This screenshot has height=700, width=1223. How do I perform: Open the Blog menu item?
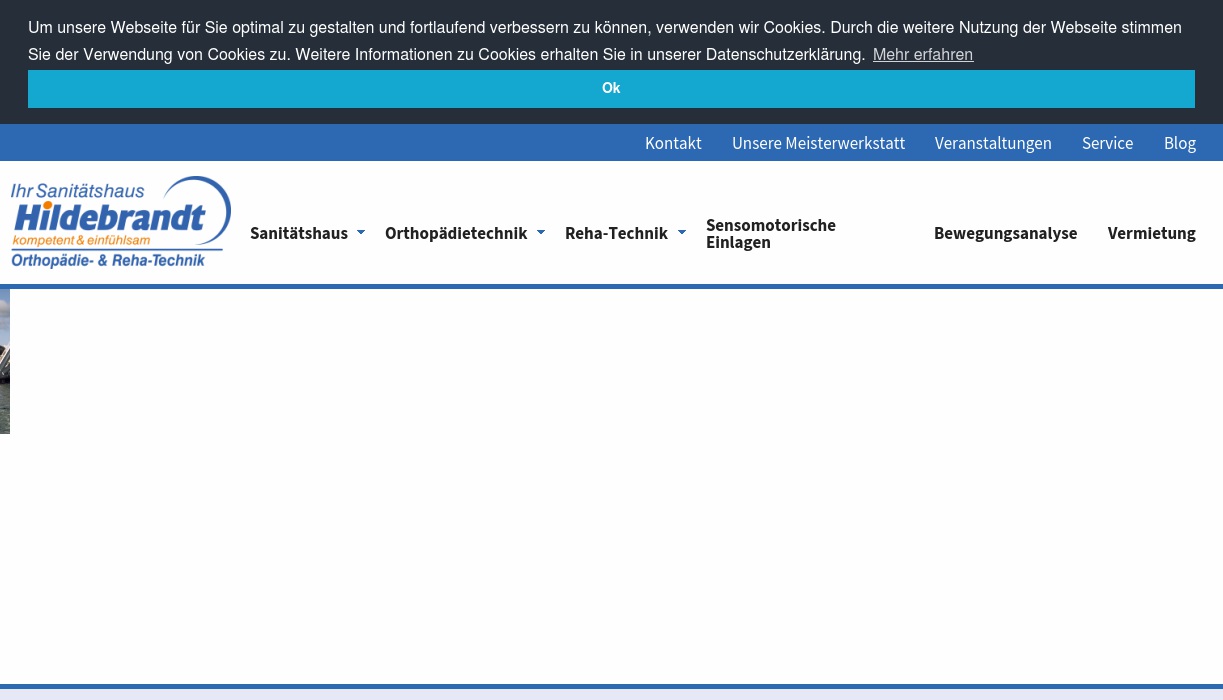coord(1179,143)
